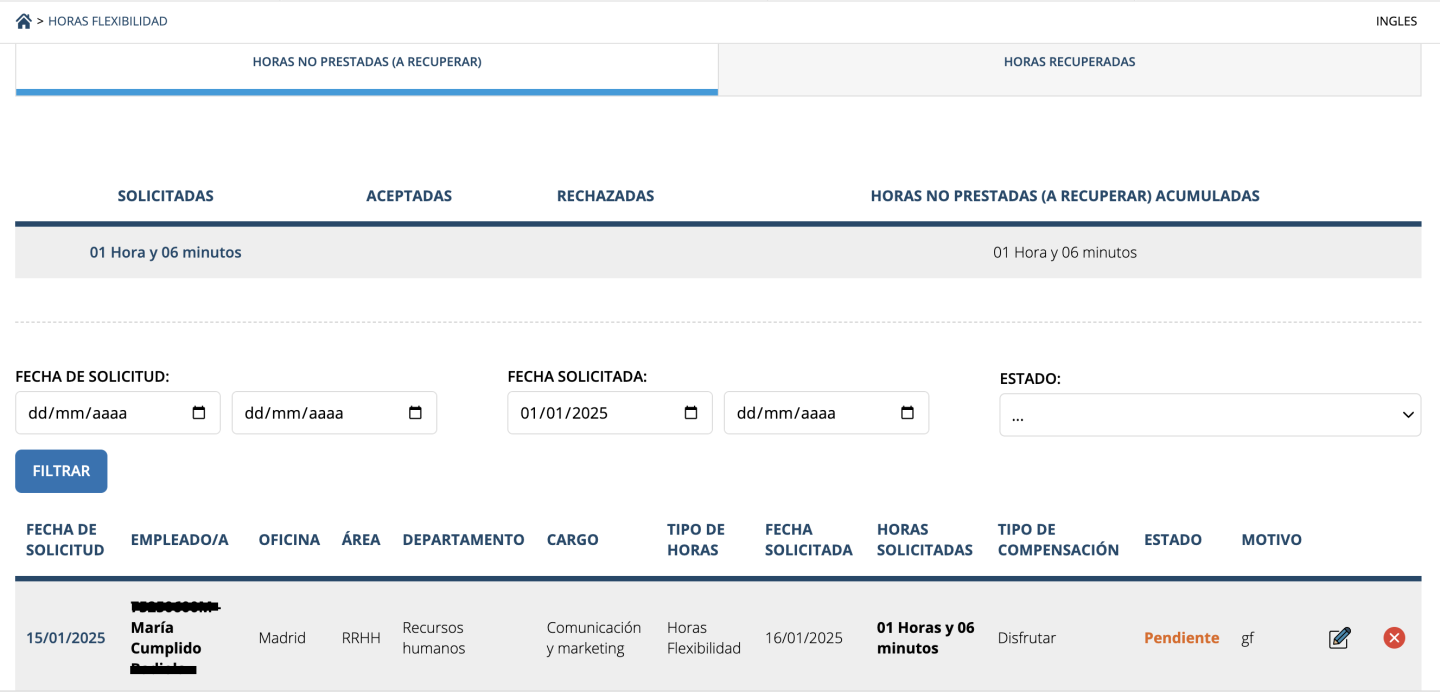The width and height of the screenshot is (1440, 692).
Task: Click the Empleado/a column header
Action: tap(179, 540)
